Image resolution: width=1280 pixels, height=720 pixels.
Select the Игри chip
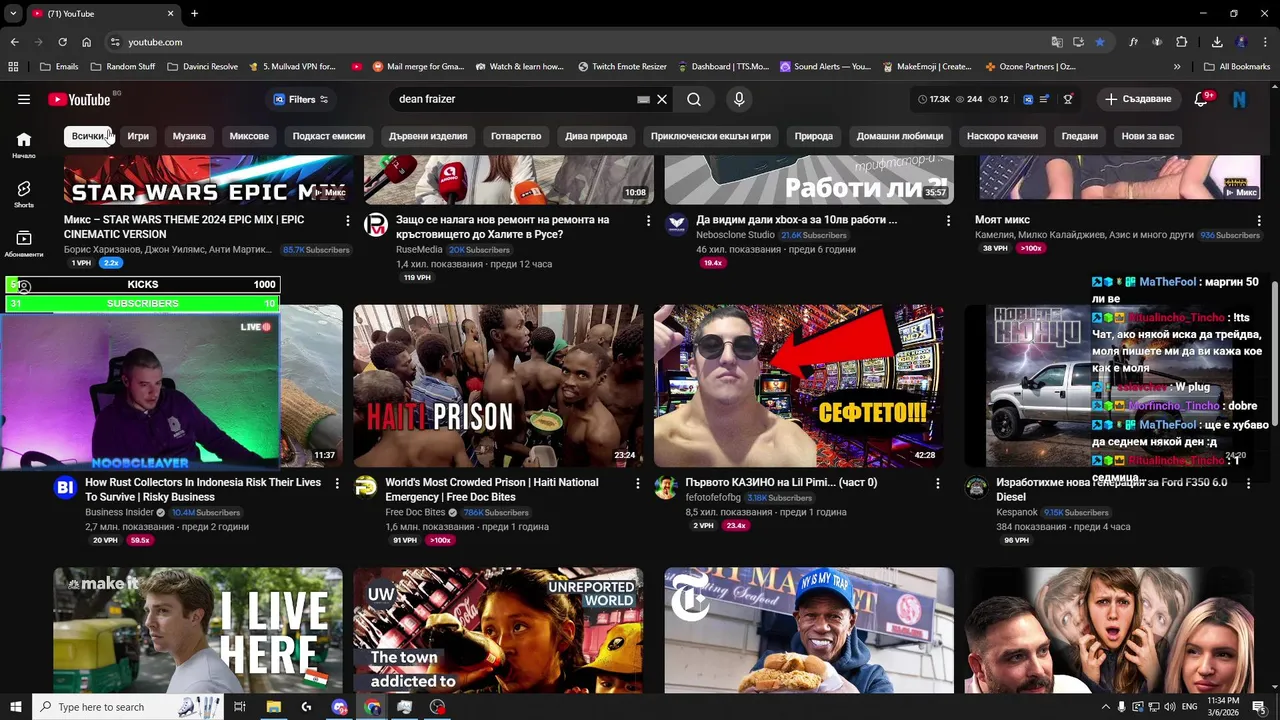click(x=138, y=136)
